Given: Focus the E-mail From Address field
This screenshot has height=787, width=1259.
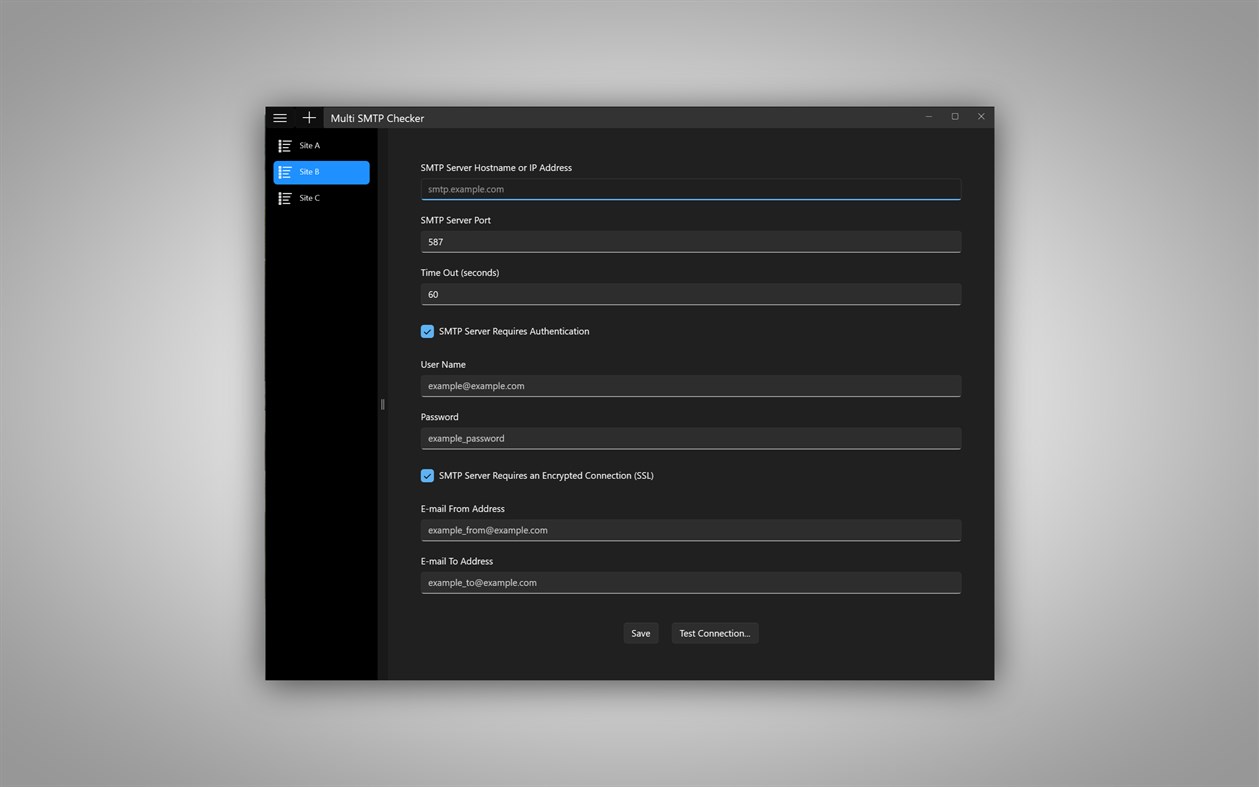Looking at the screenshot, I should [x=690, y=530].
